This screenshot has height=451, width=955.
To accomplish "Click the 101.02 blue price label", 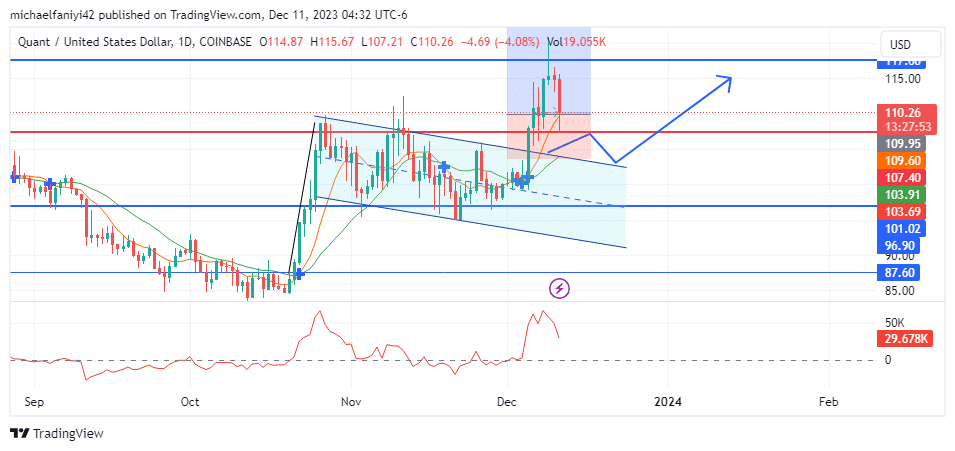I will coord(901,229).
